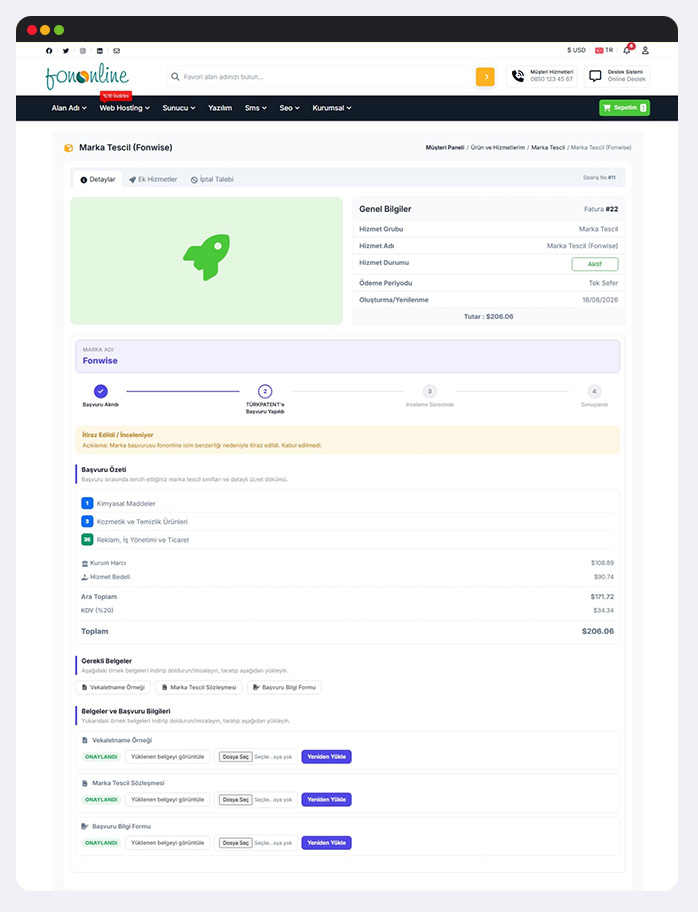Expand the Alan Adı menu
The width and height of the screenshot is (698, 912).
point(69,108)
